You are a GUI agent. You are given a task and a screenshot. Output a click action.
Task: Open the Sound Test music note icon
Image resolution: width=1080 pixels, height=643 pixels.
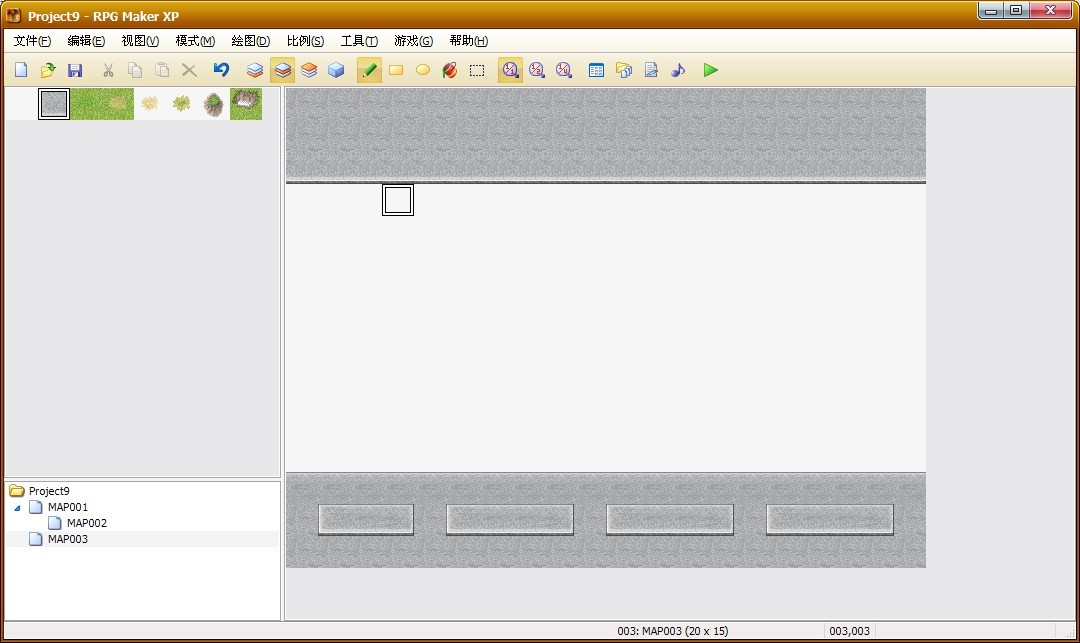pyautogui.click(x=678, y=70)
